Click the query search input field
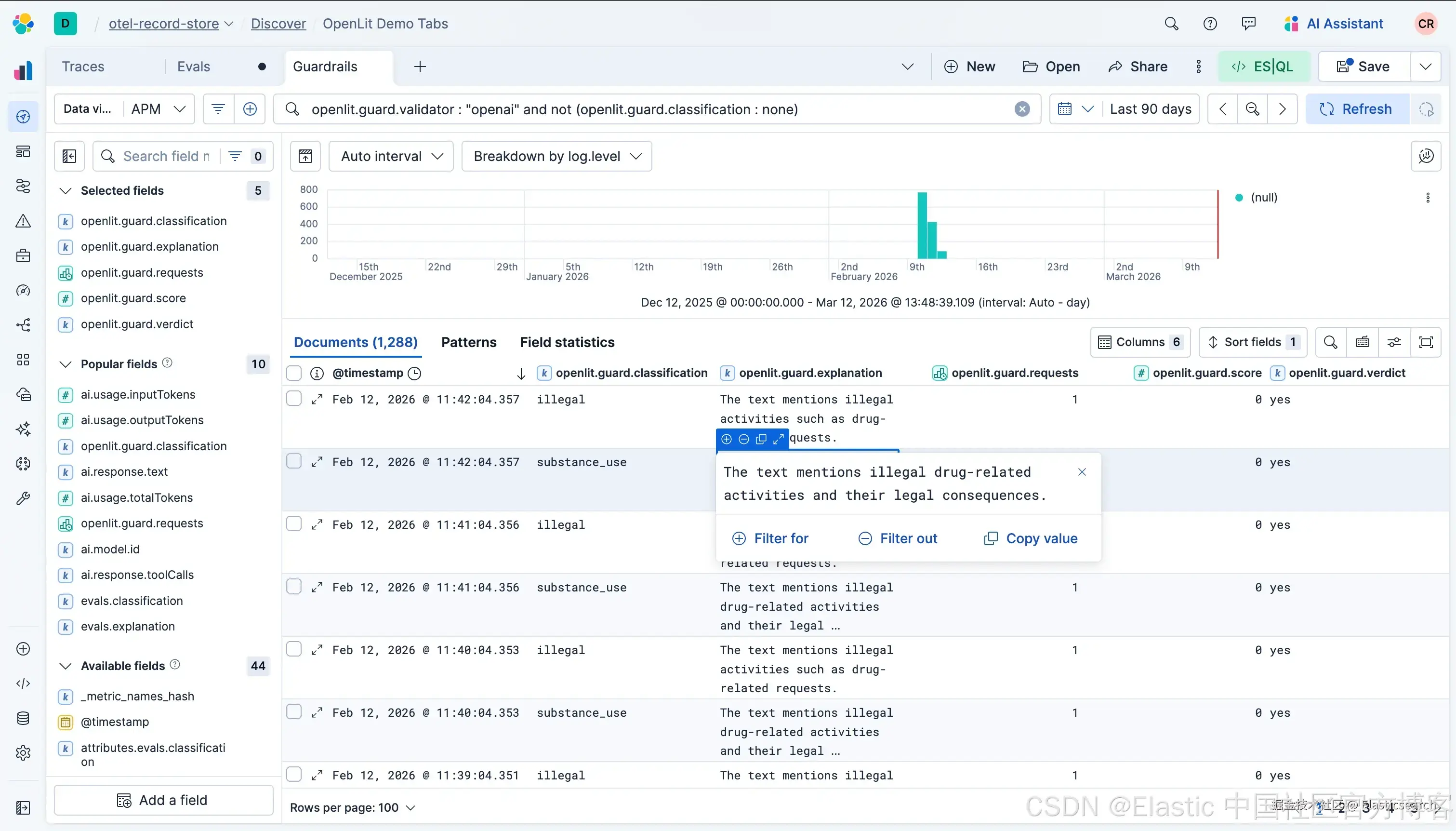 pyautogui.click(x=656, y=109)
